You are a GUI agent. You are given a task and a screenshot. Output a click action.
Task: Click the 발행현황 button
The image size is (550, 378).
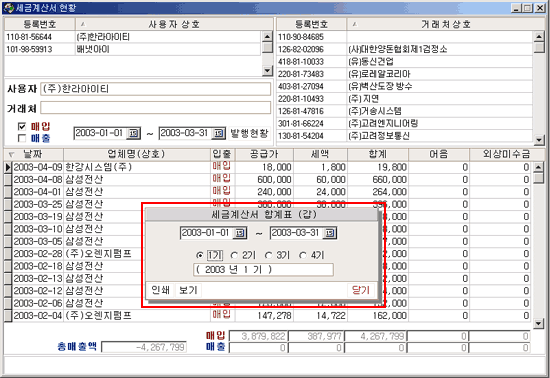(249, 133)
